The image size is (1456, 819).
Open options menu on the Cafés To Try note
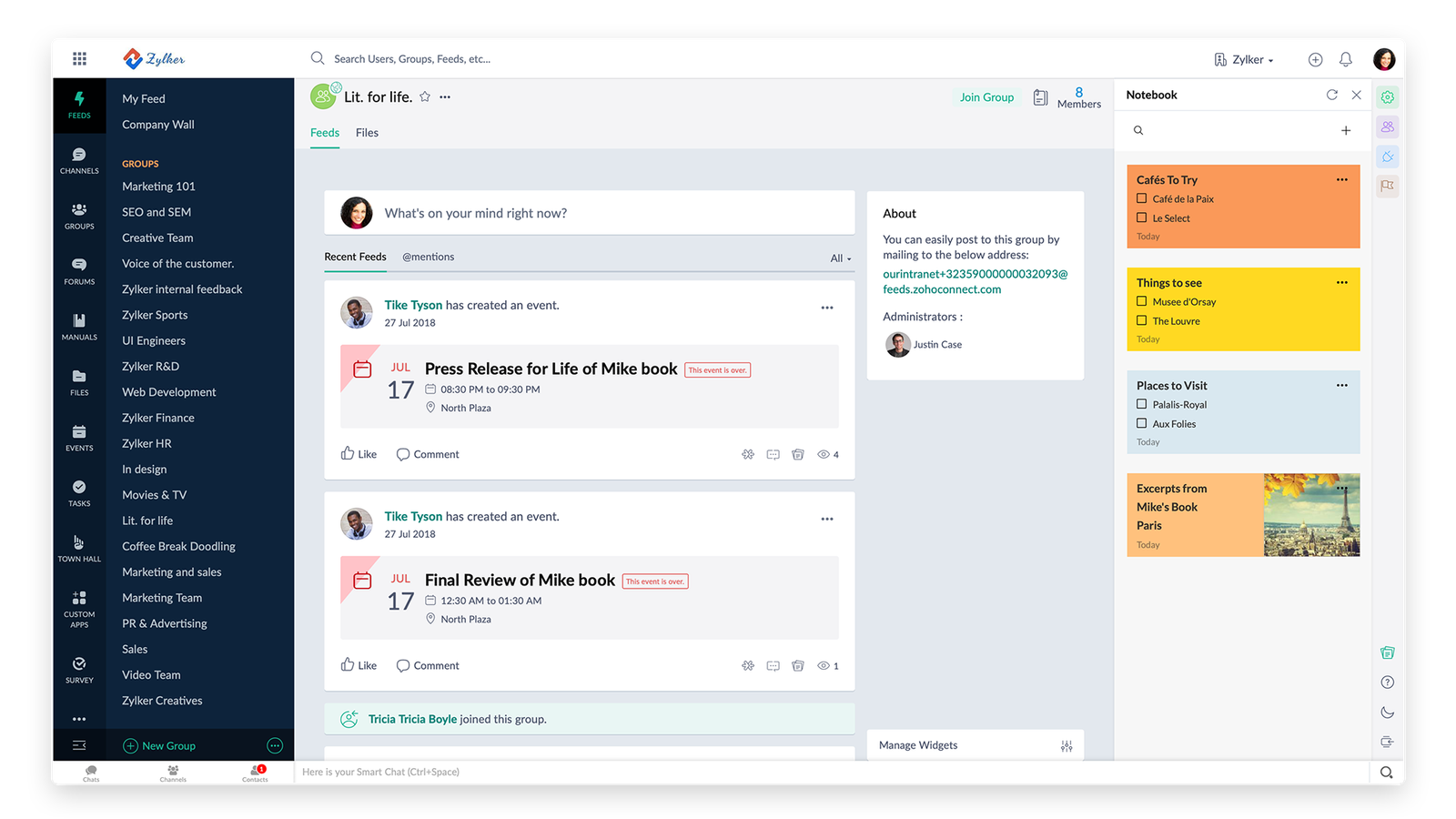point(1341,179)
